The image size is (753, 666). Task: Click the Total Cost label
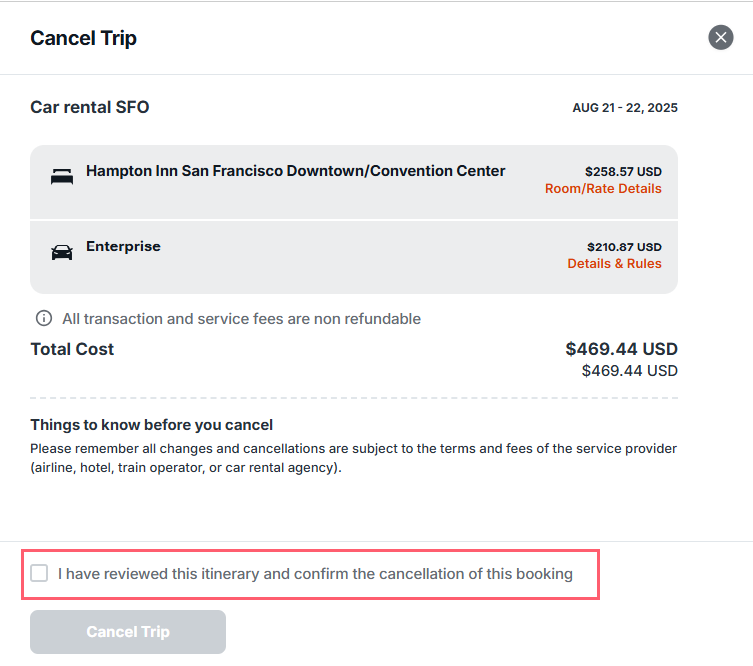(x=72, y=349)
